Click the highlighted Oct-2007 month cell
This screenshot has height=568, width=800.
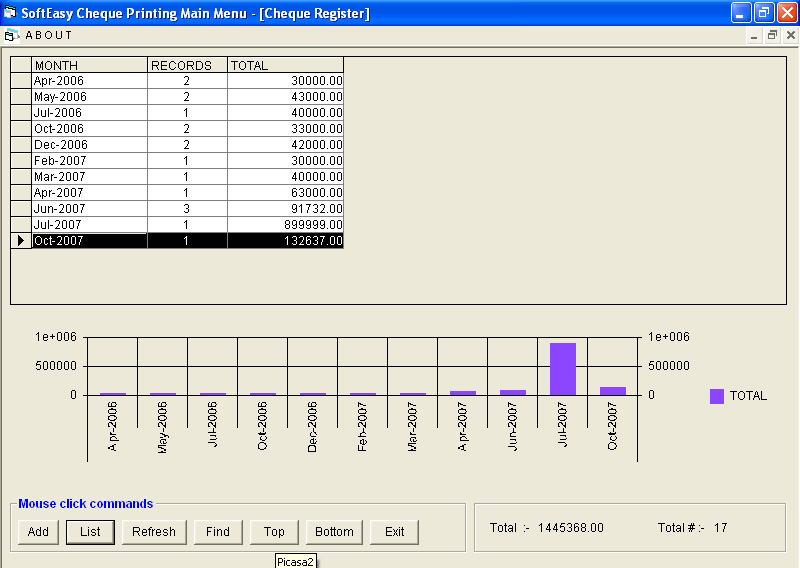point(89,240)
